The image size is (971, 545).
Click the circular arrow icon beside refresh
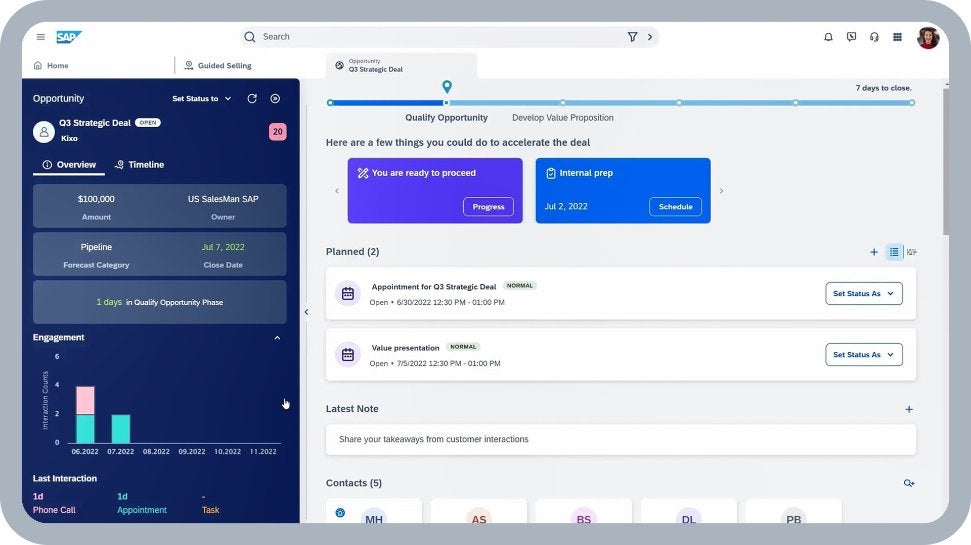[275, 98]
